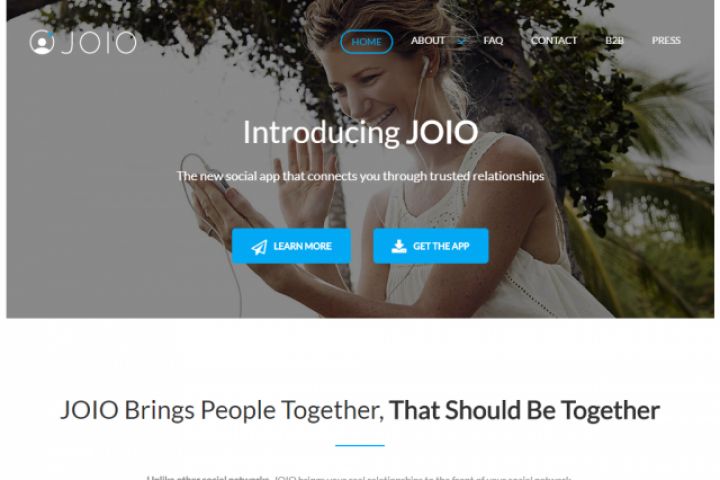Navigate to the B2B section
The height and width of the screenshot is (480, 720).
pyautogui.click(x=614, y=40)
